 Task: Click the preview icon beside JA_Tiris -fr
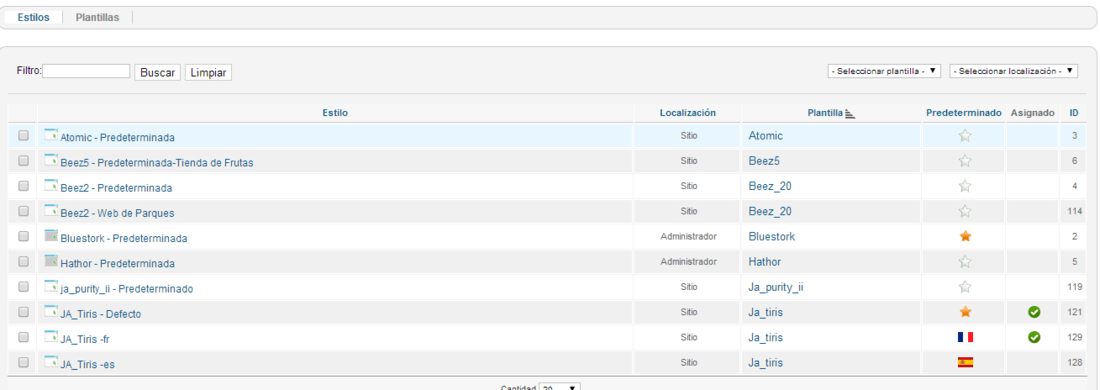coord(51,337)
